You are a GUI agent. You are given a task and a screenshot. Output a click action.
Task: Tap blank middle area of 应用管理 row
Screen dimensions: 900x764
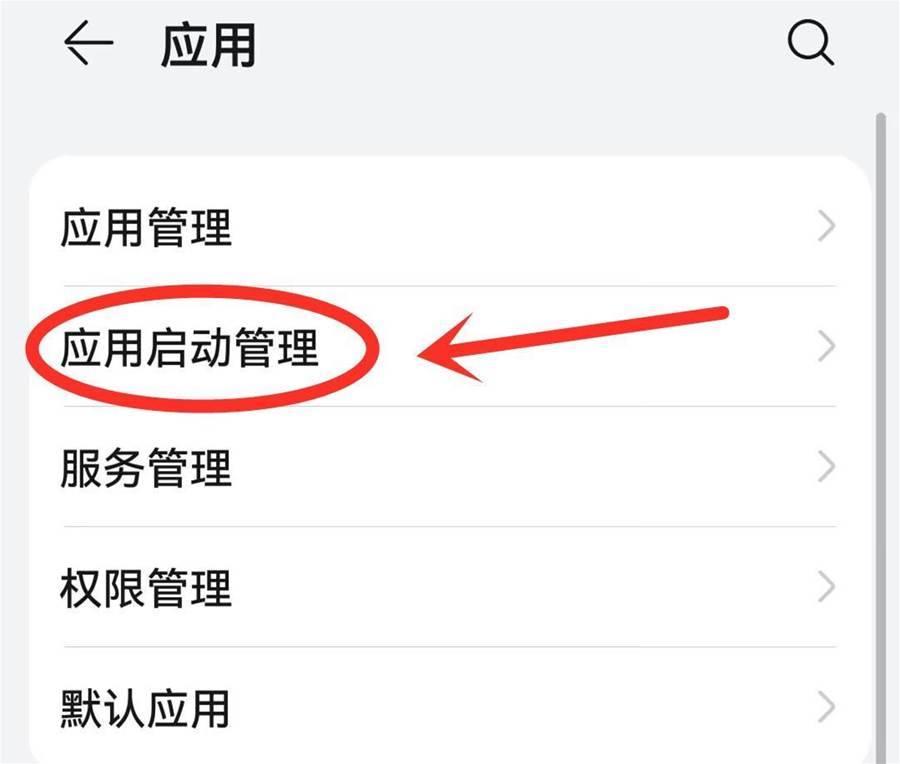[x=517, y=227]
